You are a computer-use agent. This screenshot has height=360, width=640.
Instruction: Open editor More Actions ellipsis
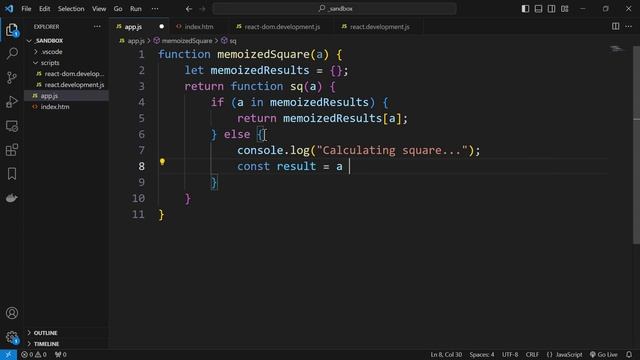coord(629,27)
